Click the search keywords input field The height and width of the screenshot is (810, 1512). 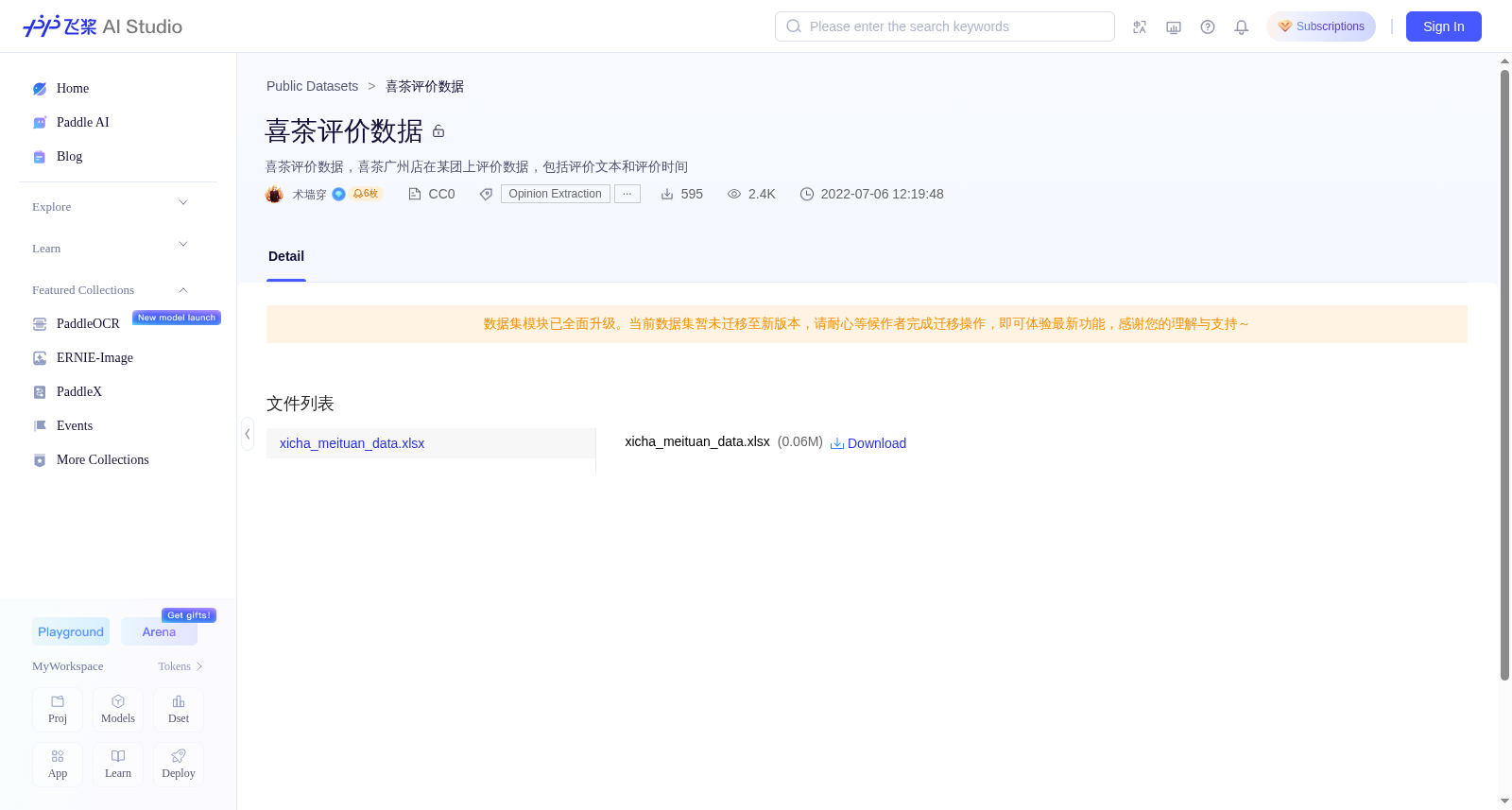coord(945,26)
